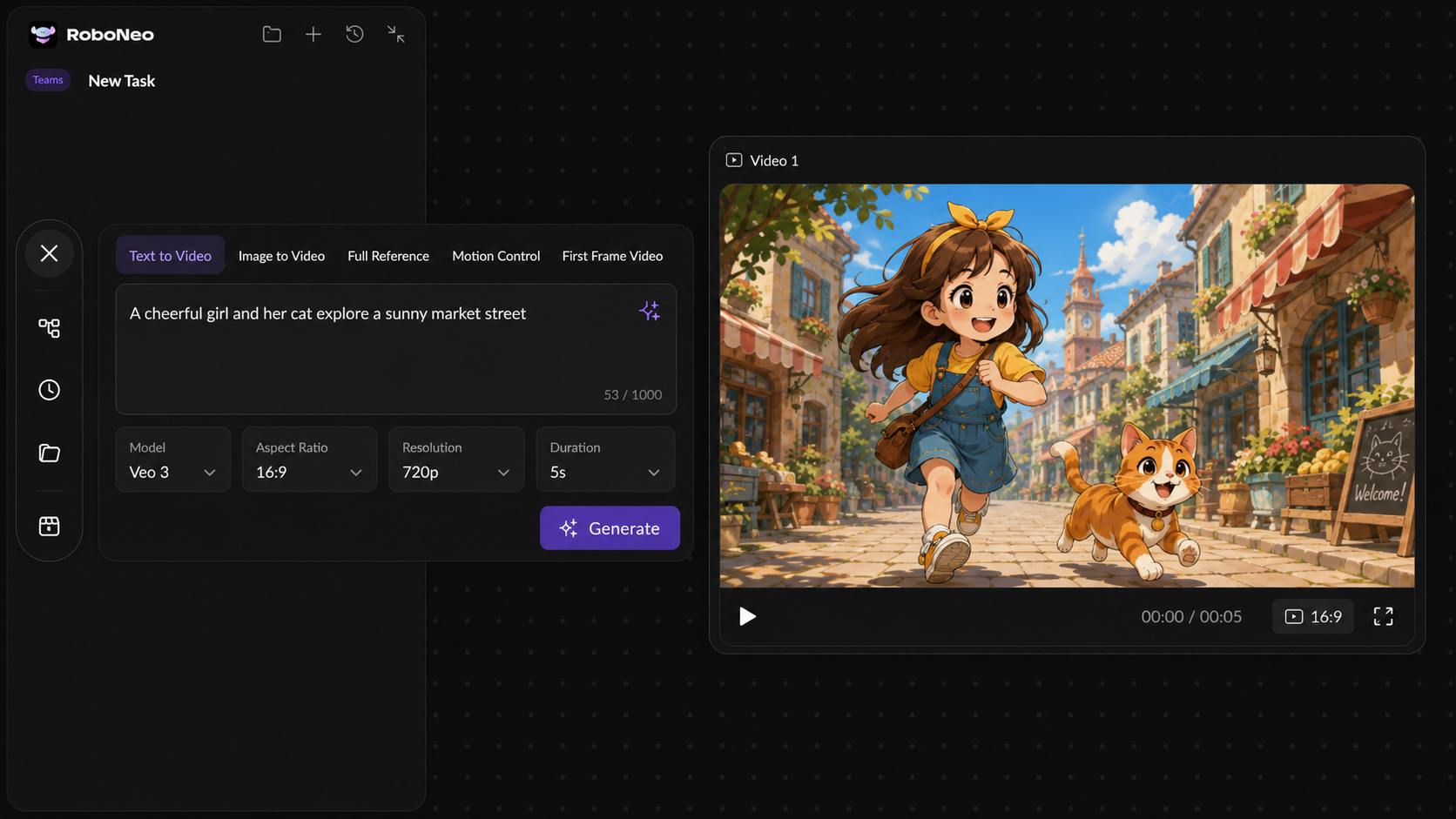1456x819 pixels.
Task: Open the Model dropdown showing Veo 3
Action: (173, 460)
